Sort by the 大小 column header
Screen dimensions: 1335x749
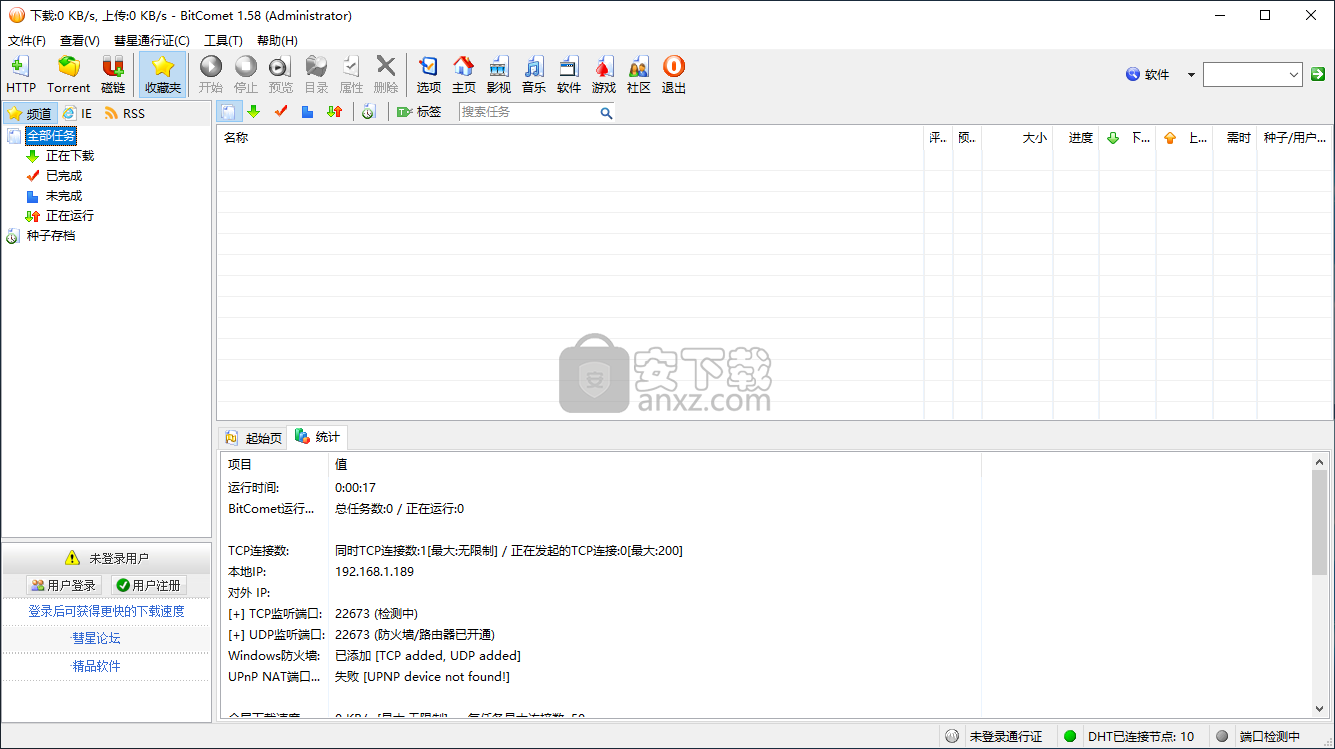(1017, 138)
